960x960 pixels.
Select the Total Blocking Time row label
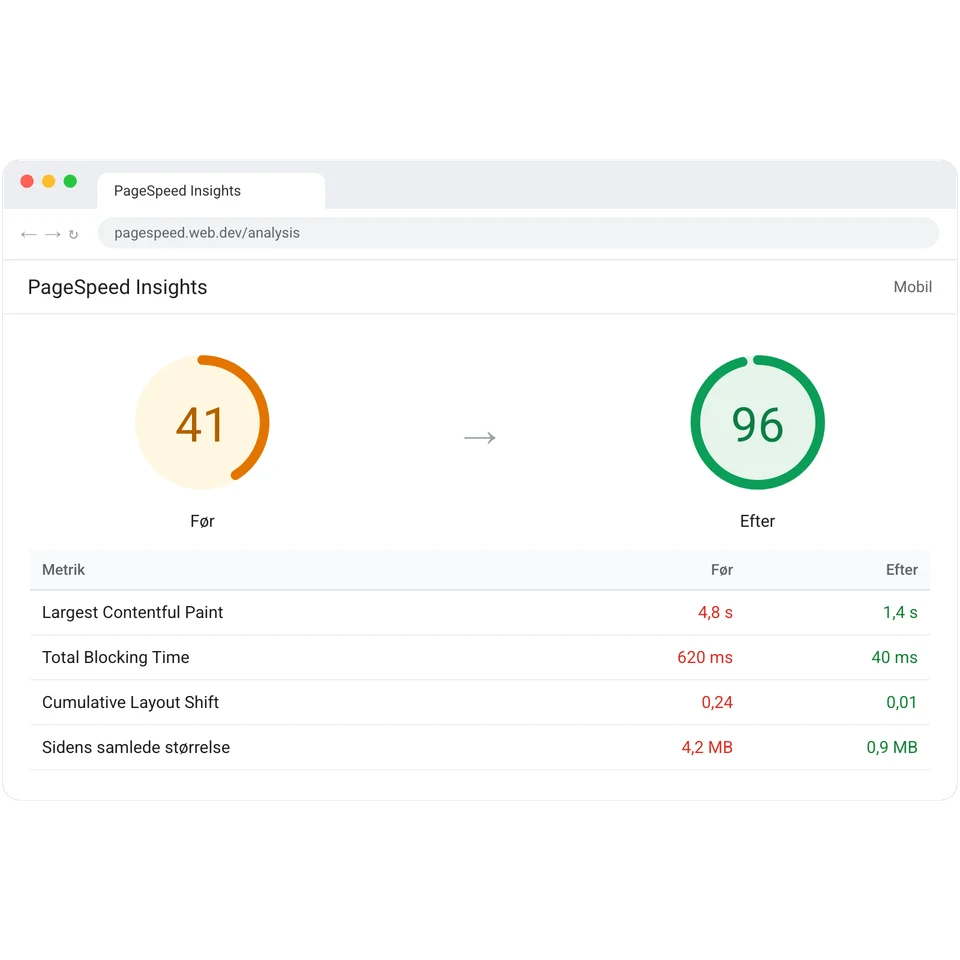point(116,658)
